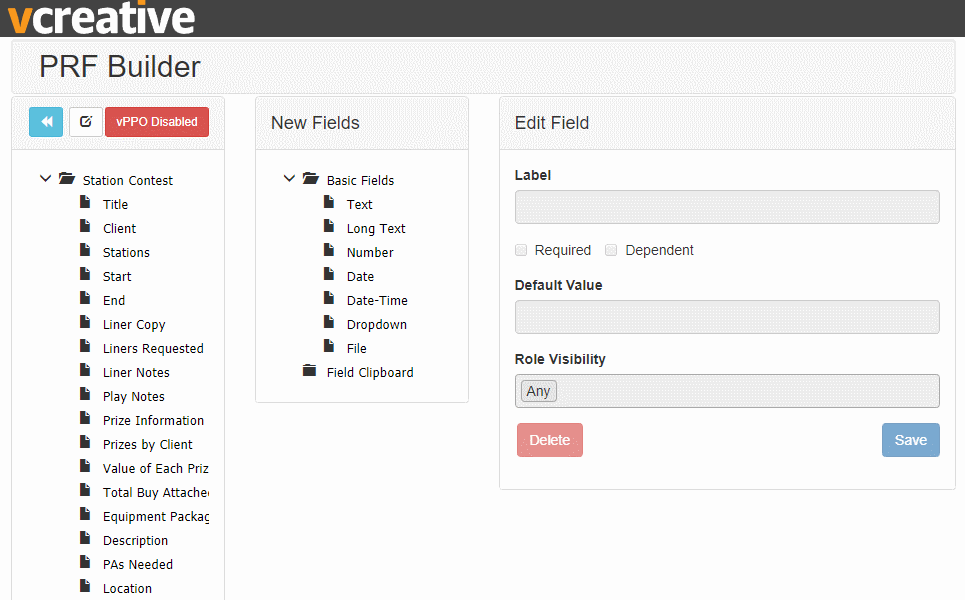Select the Start field in tree
Viewport: 965px width, 600px height.
click(x=117, y=276)
